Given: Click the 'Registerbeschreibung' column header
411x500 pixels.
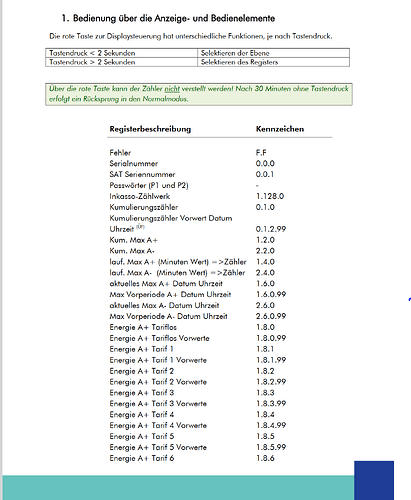Looking at the screenshot, I should click(150, 129).
